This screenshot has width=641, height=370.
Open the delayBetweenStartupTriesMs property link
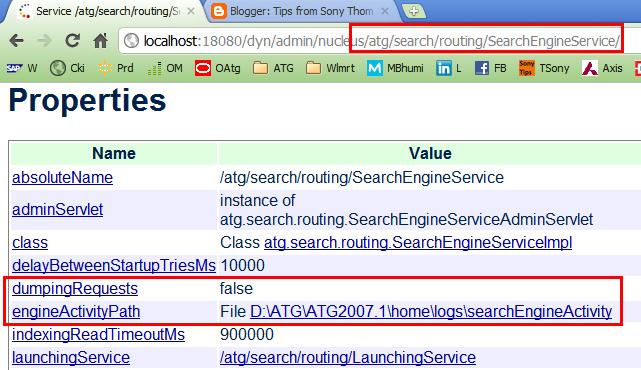point(114,265)
